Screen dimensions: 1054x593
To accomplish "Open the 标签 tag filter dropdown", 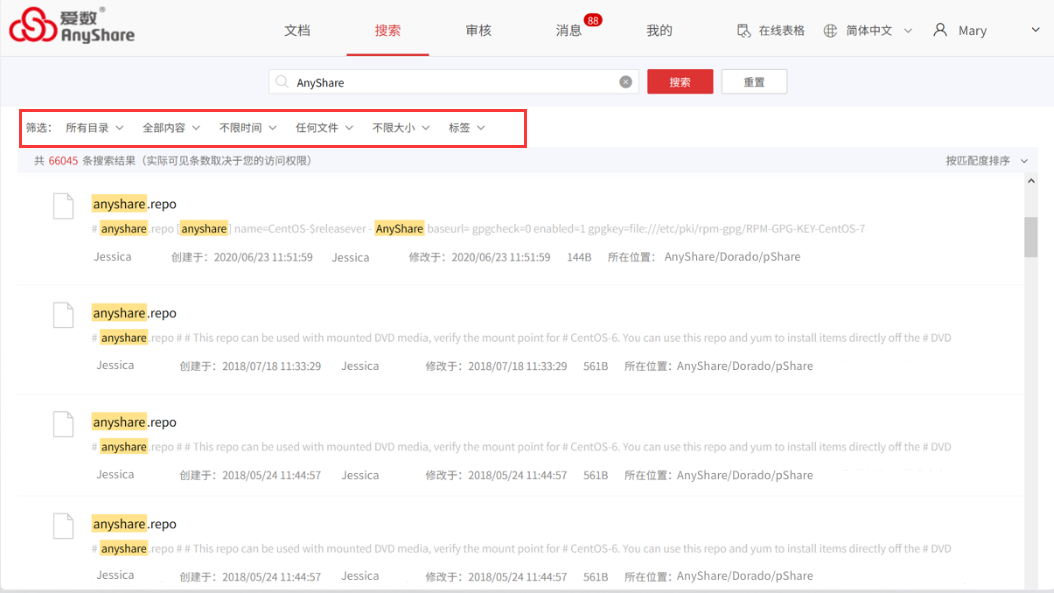I will pos(467,128).
